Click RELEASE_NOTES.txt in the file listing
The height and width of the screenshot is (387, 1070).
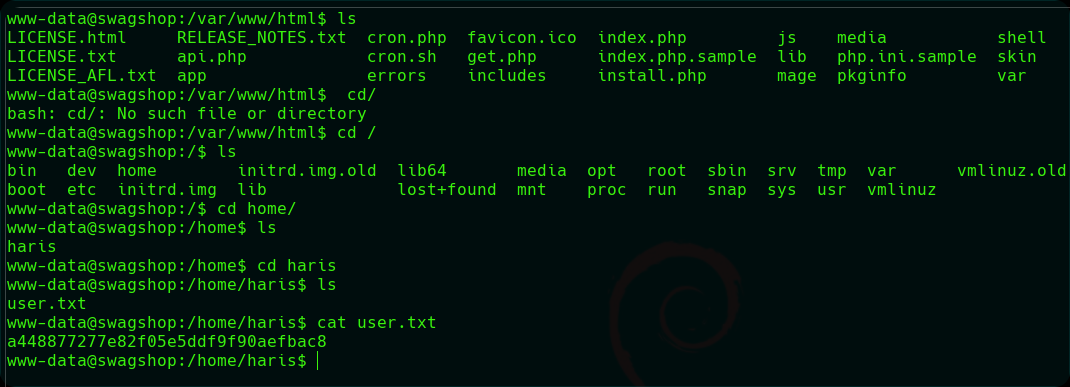coord(261,38)
